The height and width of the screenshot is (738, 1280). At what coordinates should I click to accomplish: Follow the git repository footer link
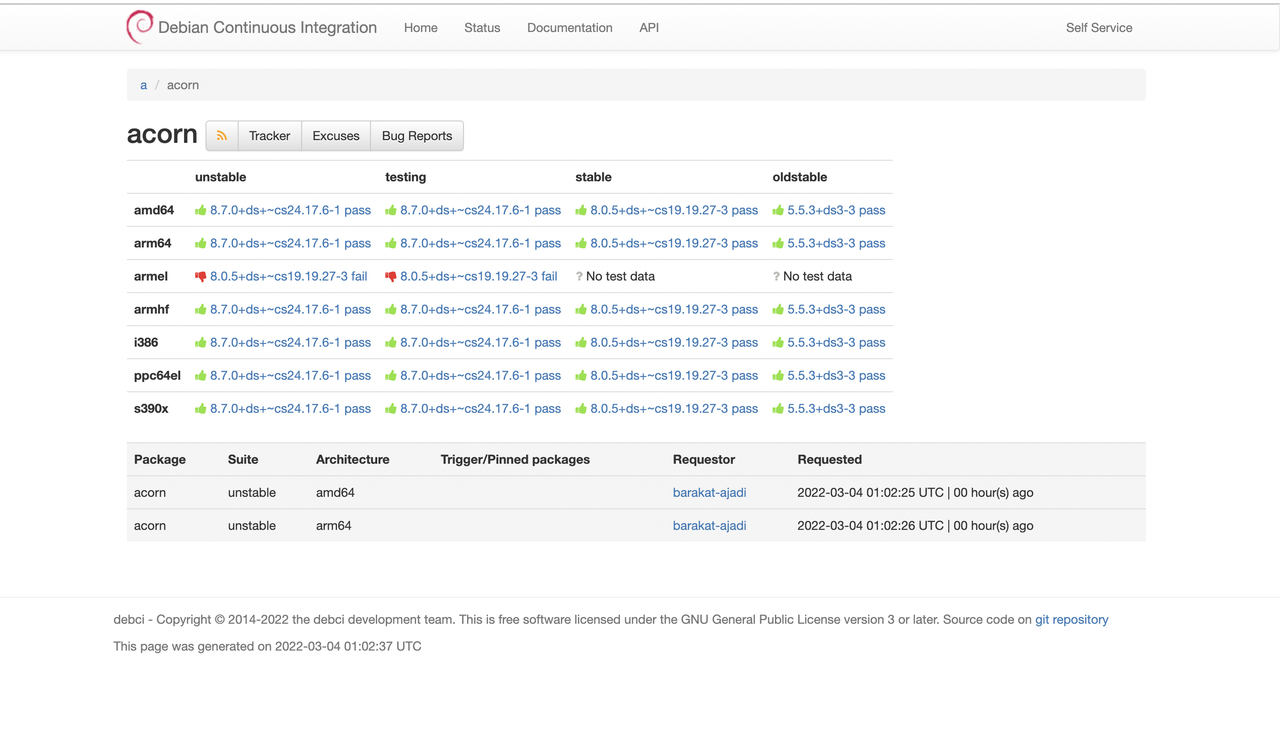click(x=1072, y=619)
